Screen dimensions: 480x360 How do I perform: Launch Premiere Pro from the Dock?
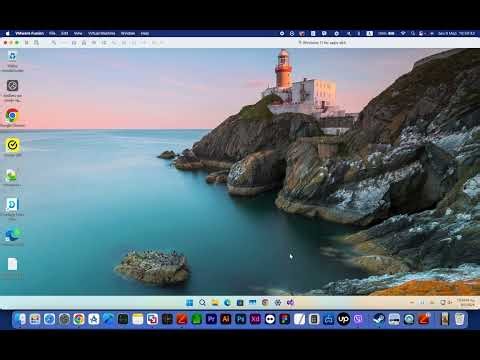tap(211, 319)
